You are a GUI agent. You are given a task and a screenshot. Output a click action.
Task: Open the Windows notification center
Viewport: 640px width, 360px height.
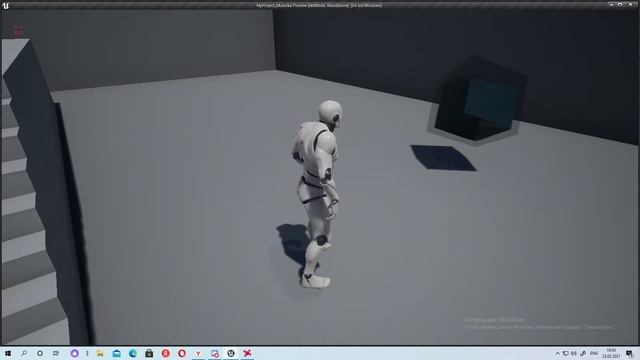629,353
